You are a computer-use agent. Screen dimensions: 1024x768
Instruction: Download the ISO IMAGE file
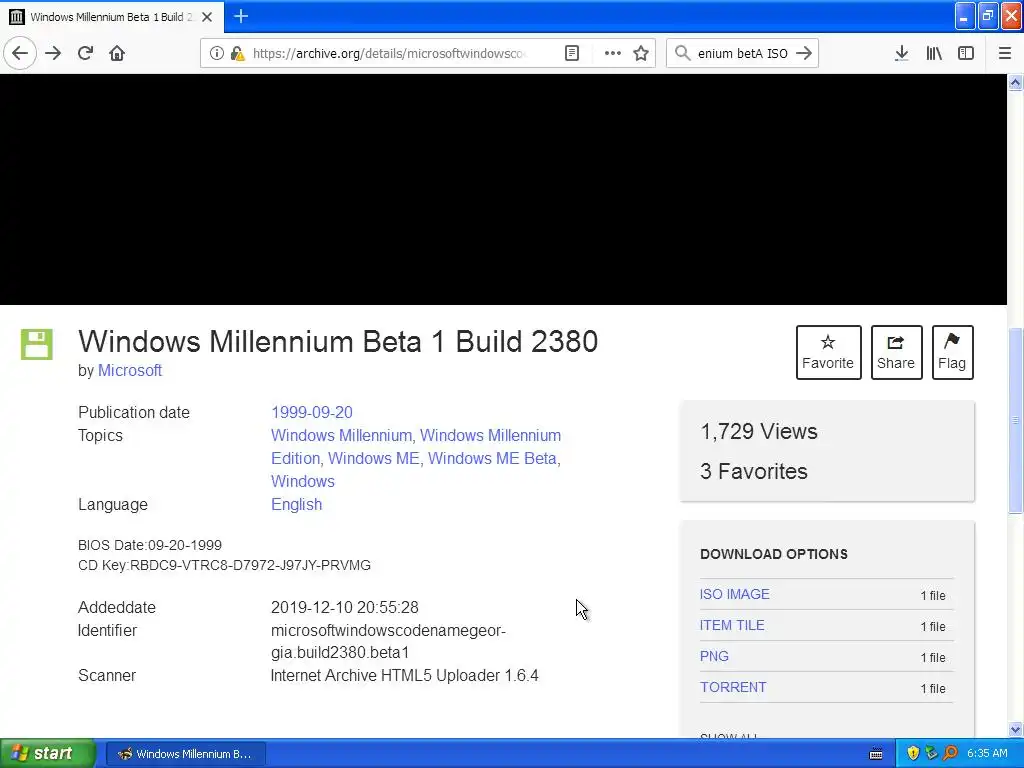coord(734,594)
